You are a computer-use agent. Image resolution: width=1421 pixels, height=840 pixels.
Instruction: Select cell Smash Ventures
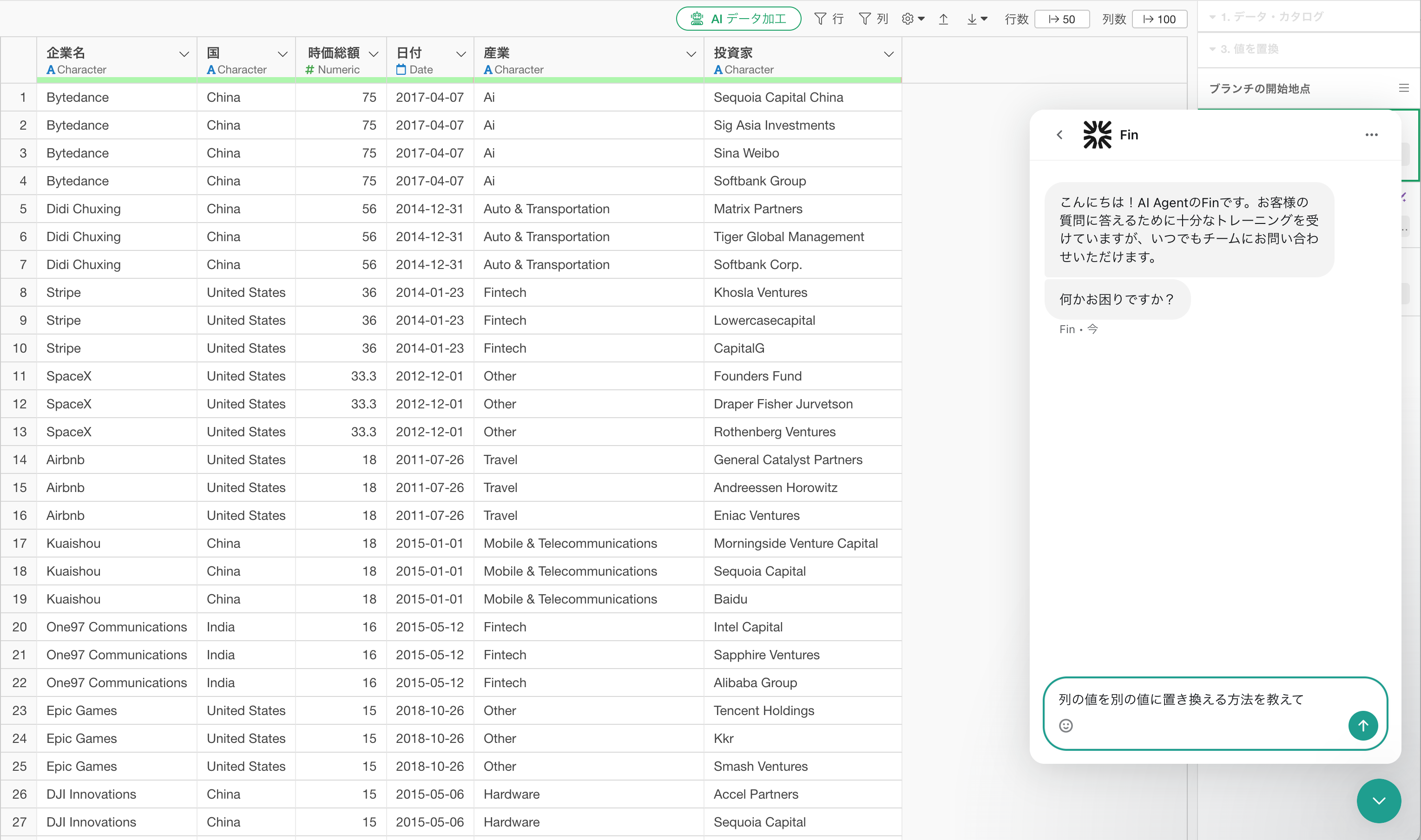[x=802, y=767]
